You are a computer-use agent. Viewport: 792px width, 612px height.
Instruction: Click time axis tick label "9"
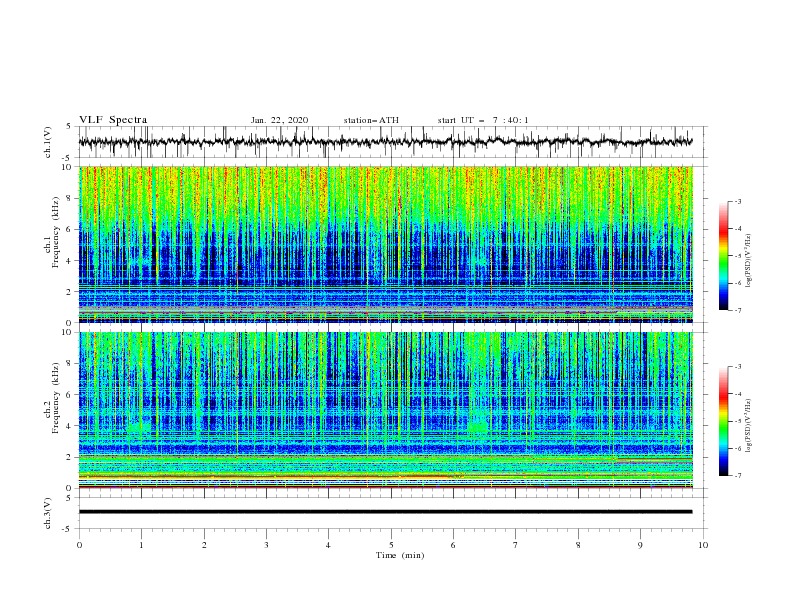coord(640,545)
